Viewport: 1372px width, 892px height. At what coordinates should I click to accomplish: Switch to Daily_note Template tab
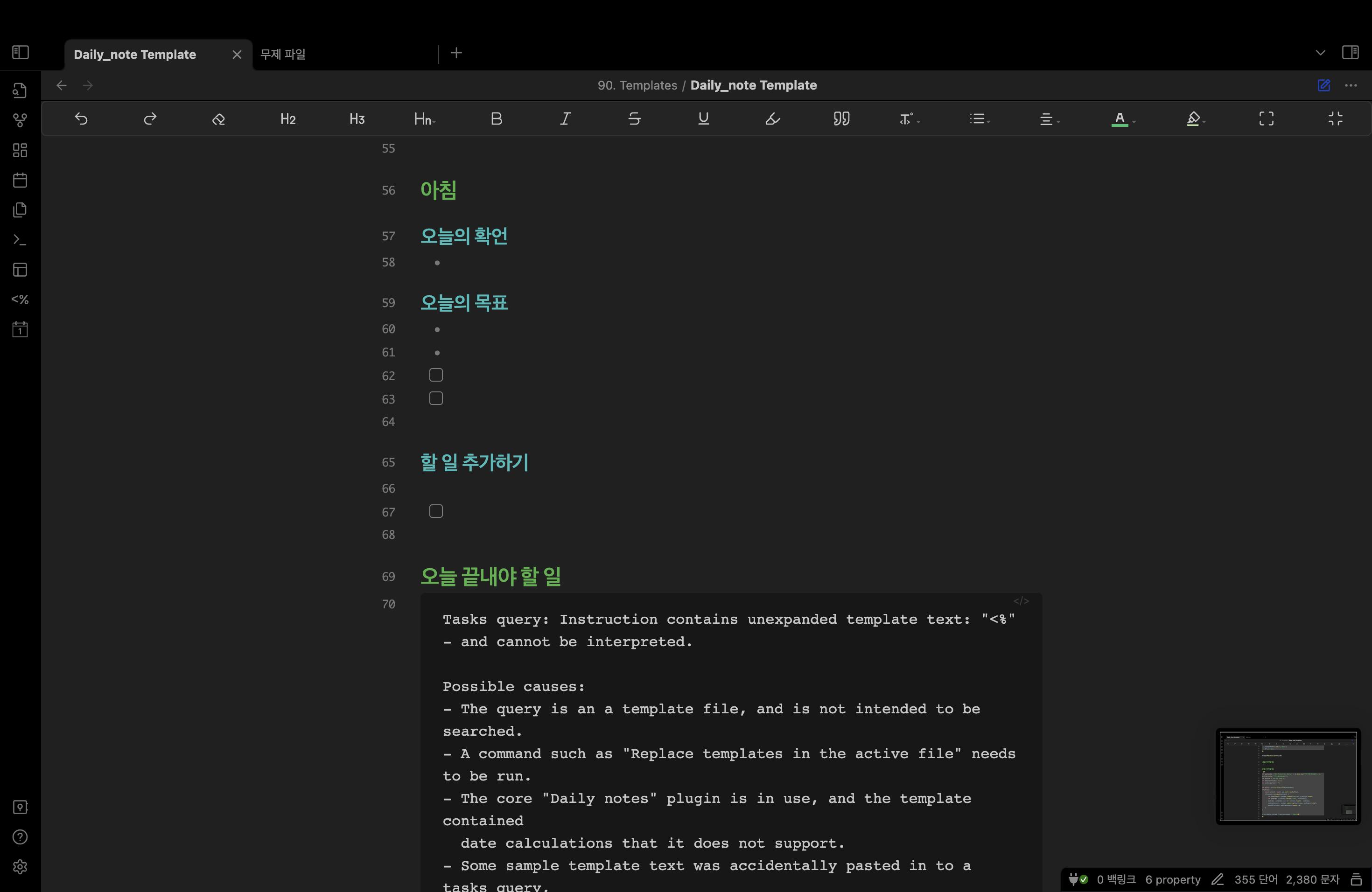tap(134, 54)
